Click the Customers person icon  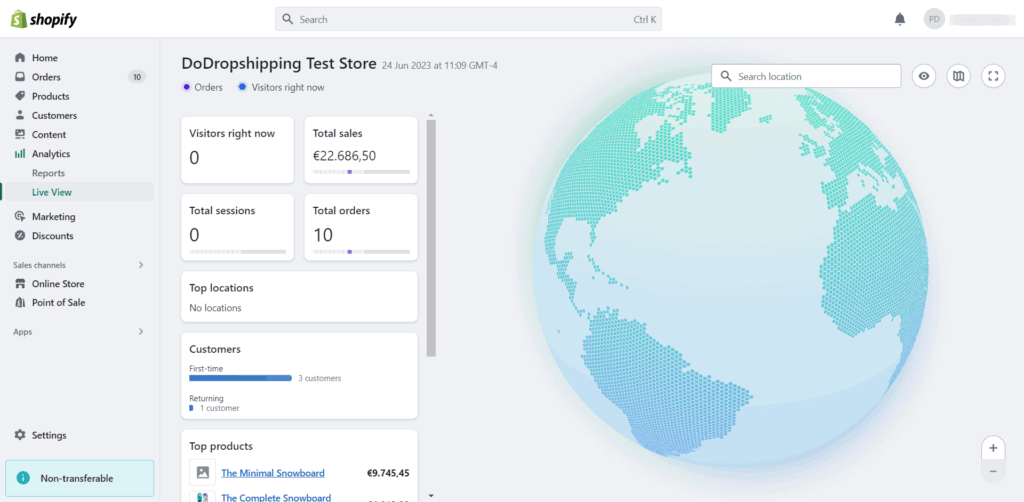[x=20, y=116]
